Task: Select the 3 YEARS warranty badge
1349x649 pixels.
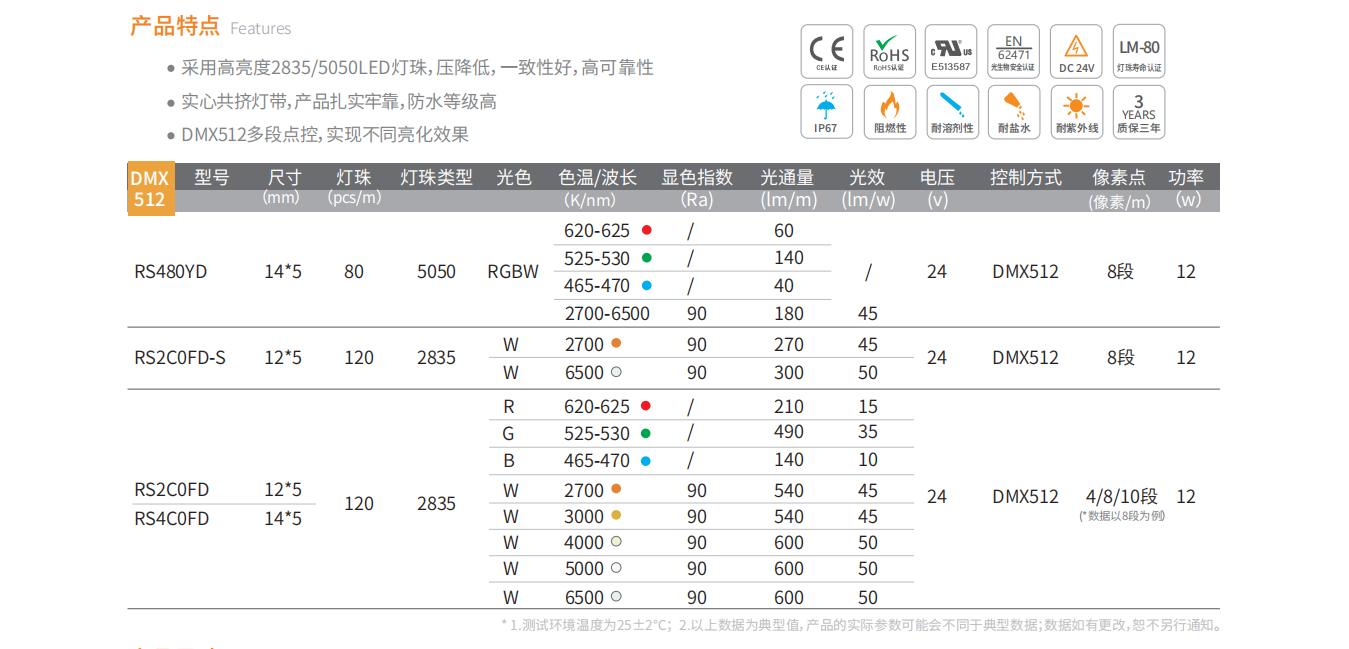Action: point(1139,111)
